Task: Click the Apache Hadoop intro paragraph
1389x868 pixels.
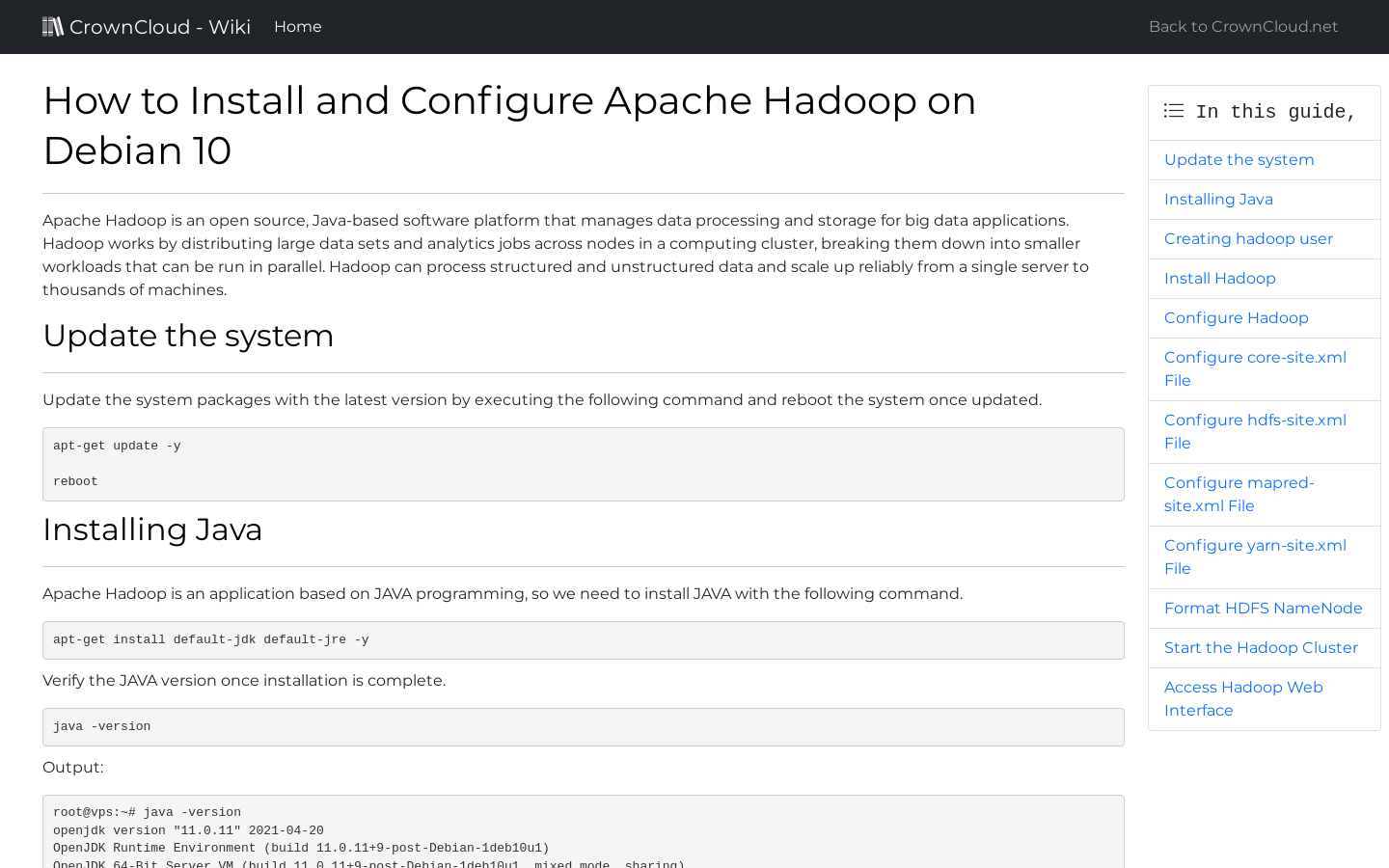Action: click(584, 256)
